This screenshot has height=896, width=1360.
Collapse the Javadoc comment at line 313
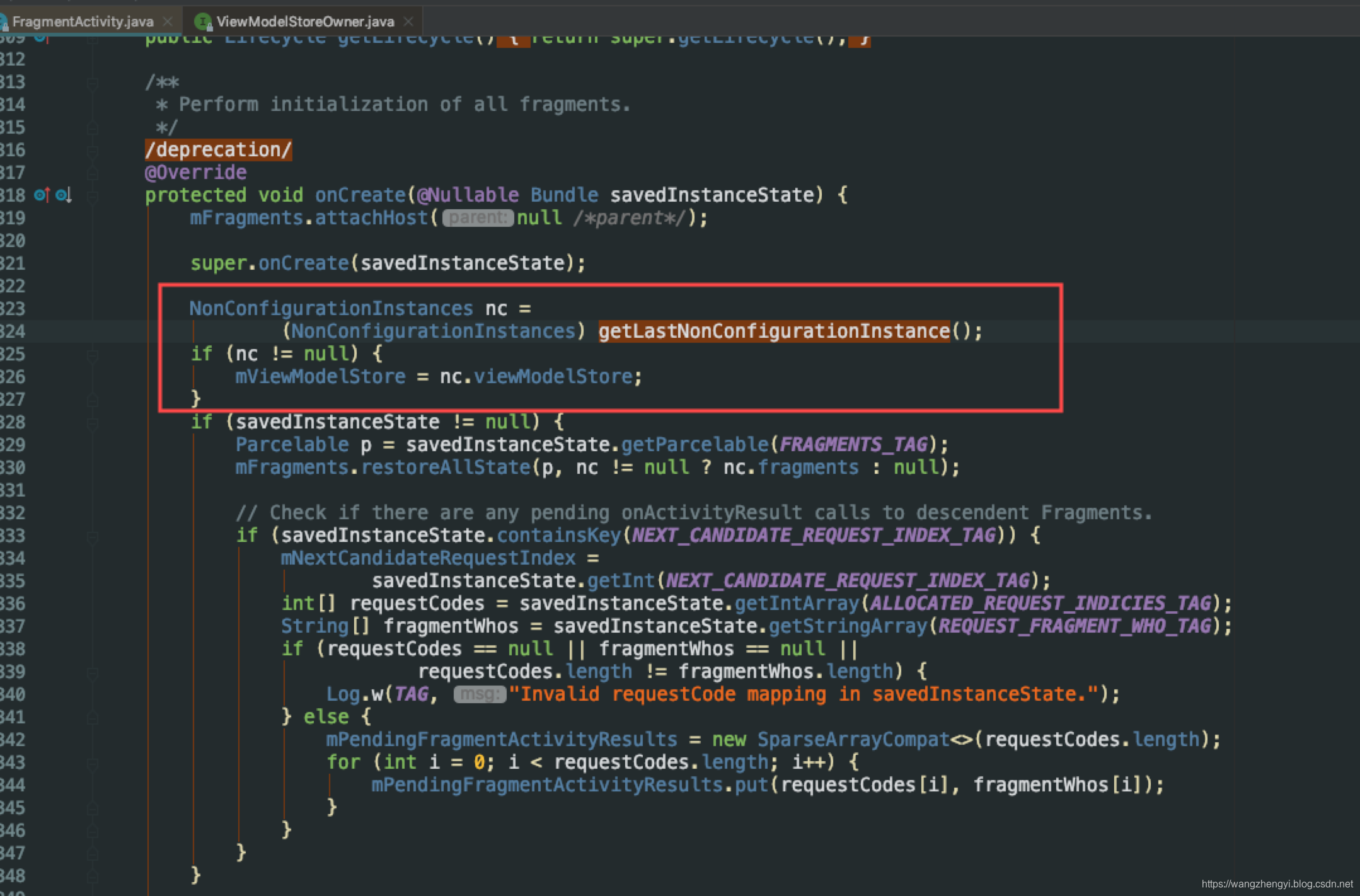tap(93, 83)
